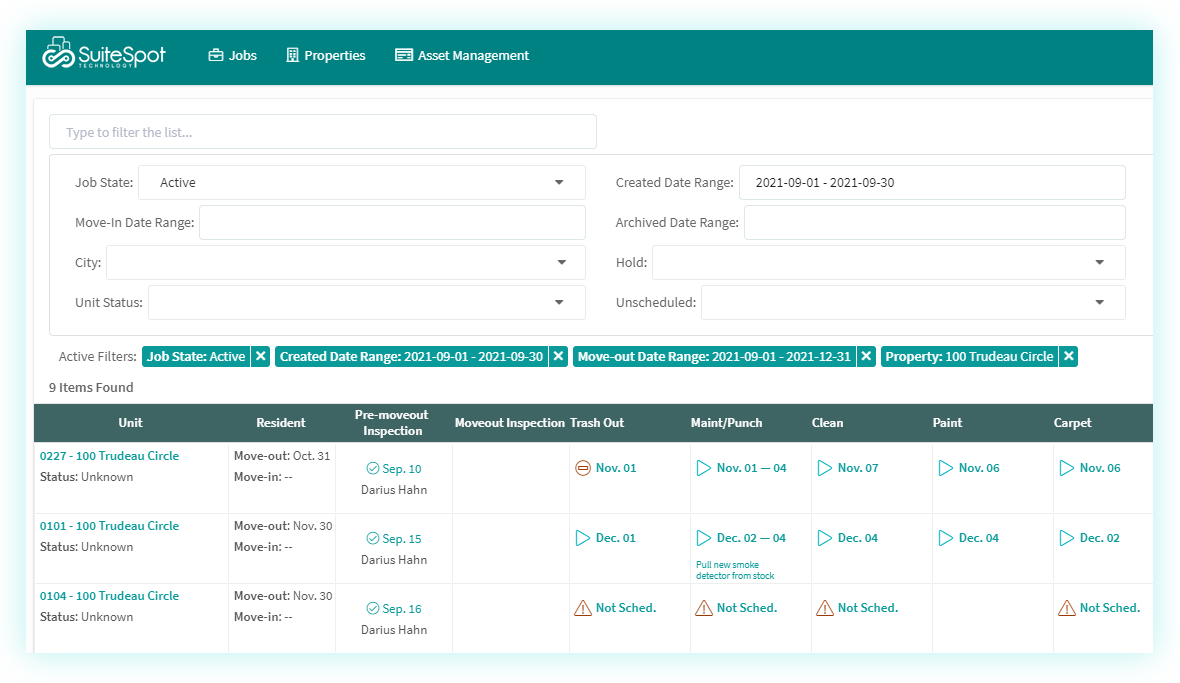Open the Unit Status dropdown

[x=560, y=303]
